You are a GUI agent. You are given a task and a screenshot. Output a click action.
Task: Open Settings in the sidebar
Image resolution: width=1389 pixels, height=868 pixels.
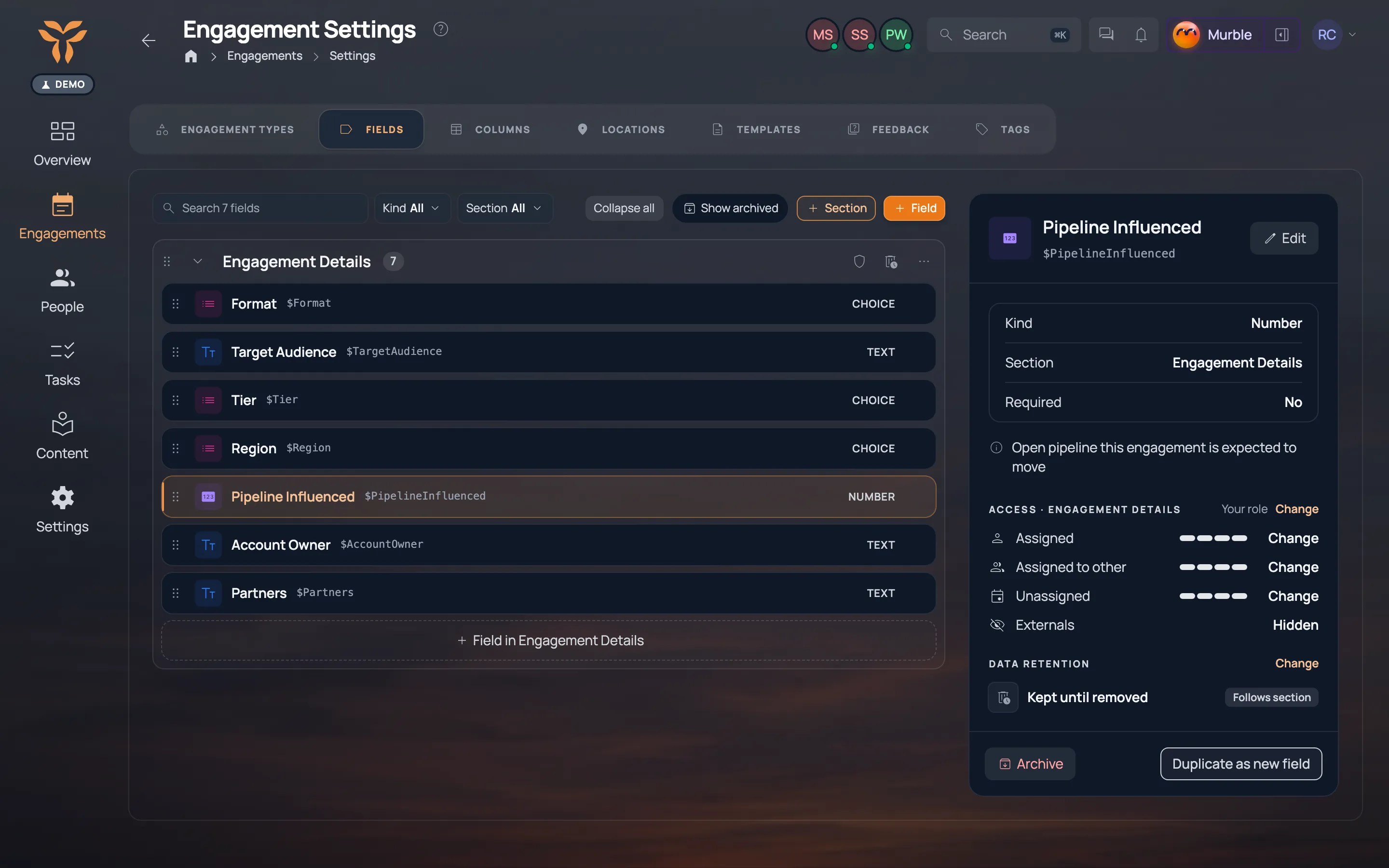62,510
